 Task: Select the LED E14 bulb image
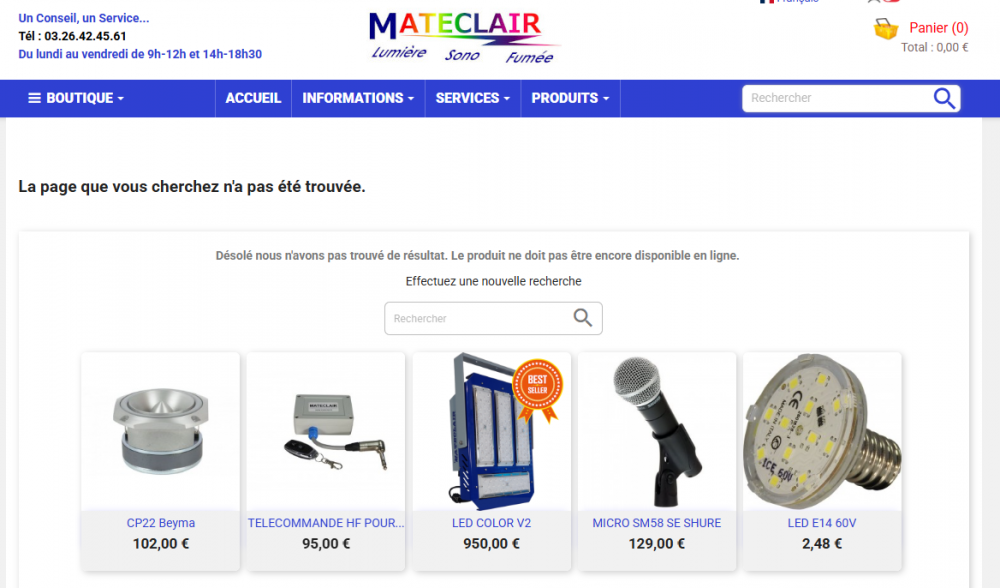click(x=822, y=431)
